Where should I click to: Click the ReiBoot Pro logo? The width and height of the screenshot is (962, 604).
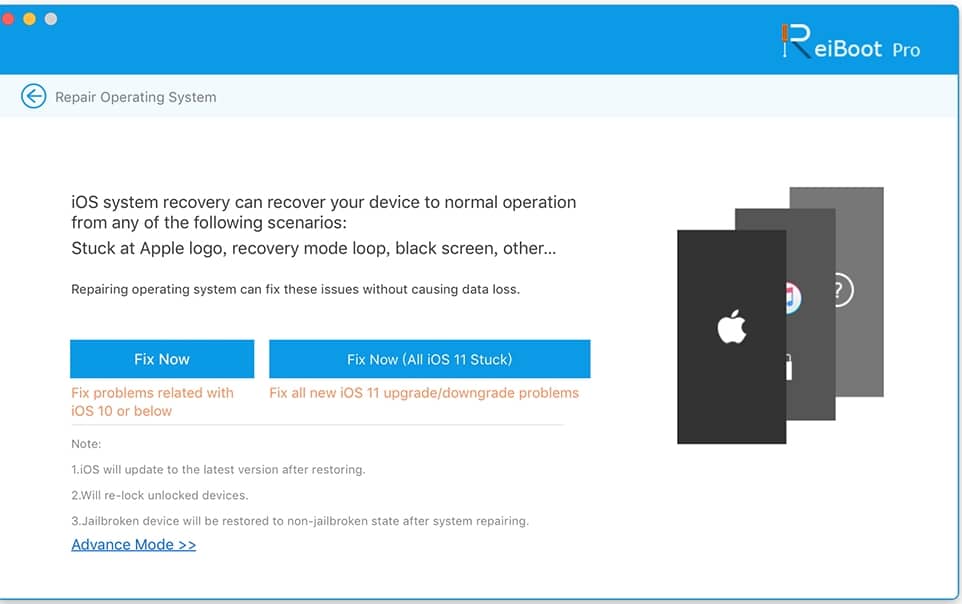coord(852,43)
